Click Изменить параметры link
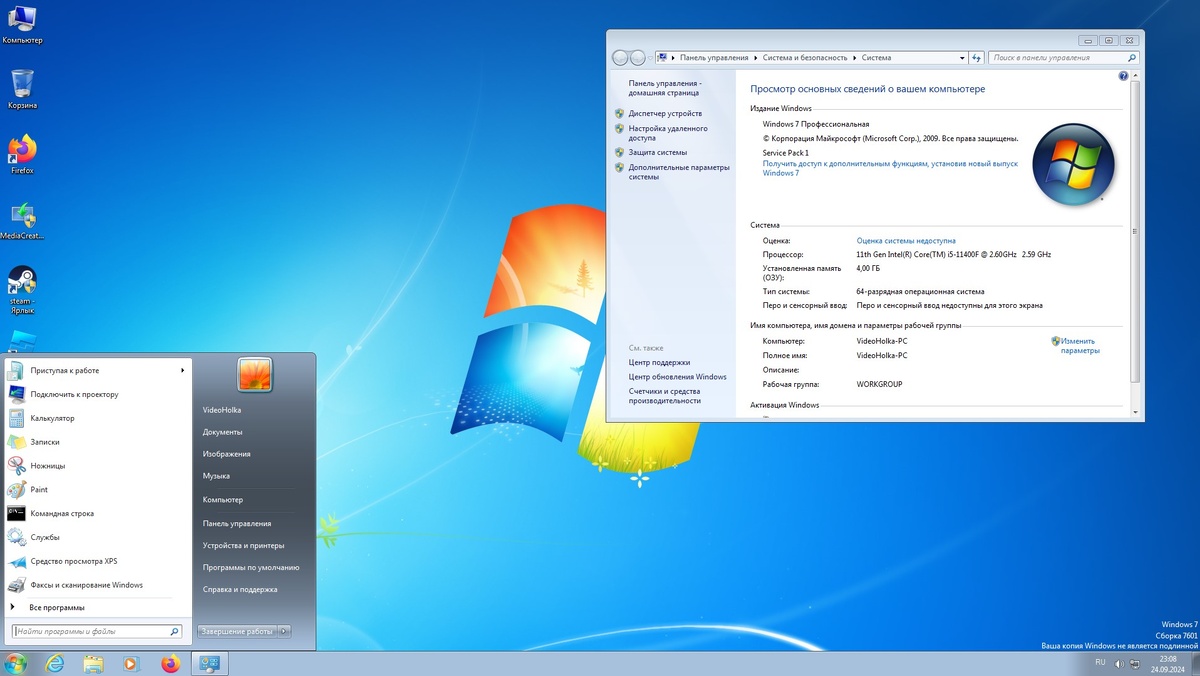The height and width of the screenshot is (676, 1200). click(1080, 346)
